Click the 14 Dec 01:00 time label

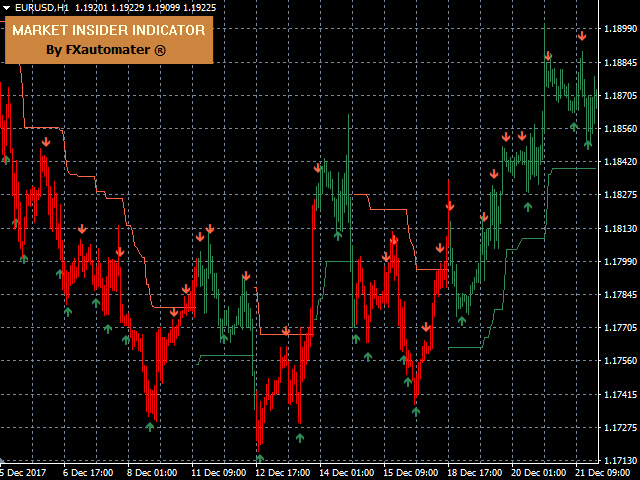coord(347,473)
